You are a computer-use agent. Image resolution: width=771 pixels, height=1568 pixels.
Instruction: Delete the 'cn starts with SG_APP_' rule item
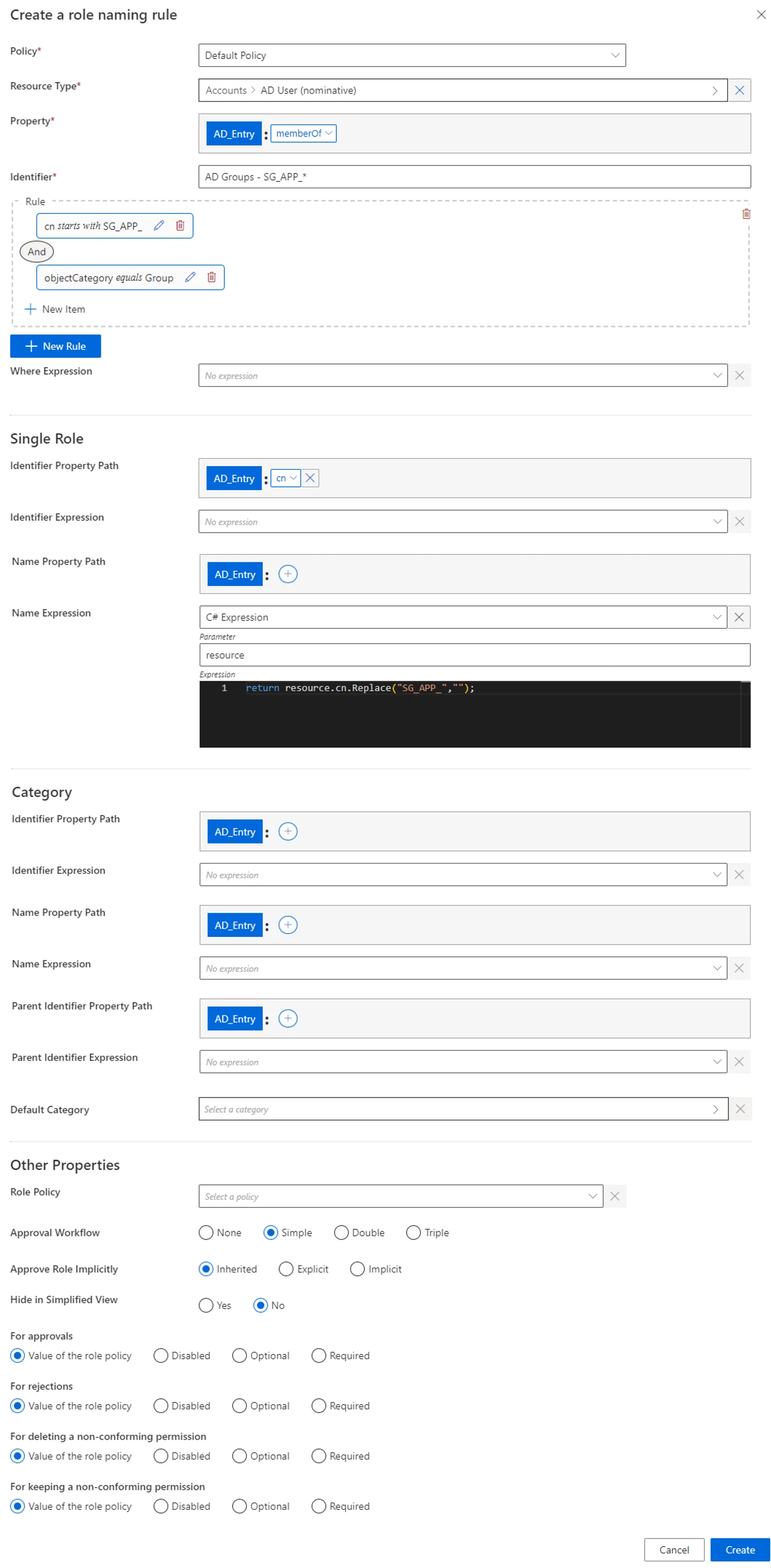tap(180, 226)
